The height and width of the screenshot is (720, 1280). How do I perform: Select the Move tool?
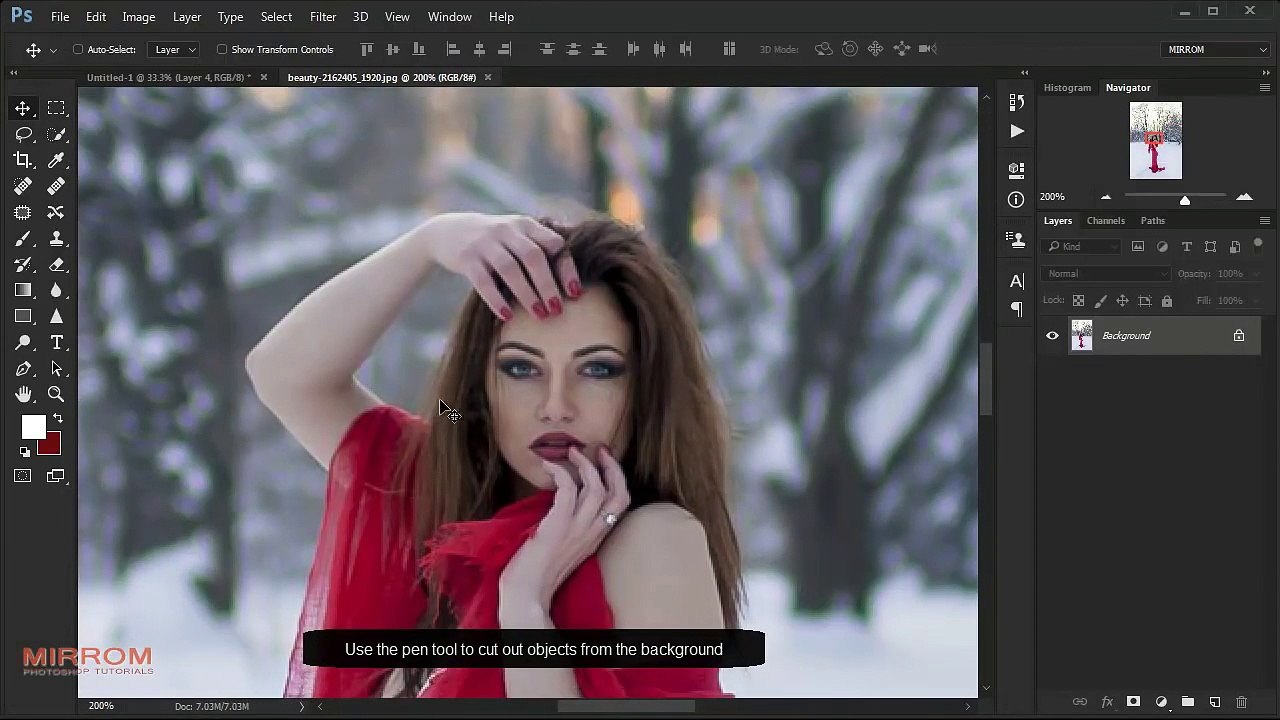point(23,108)
